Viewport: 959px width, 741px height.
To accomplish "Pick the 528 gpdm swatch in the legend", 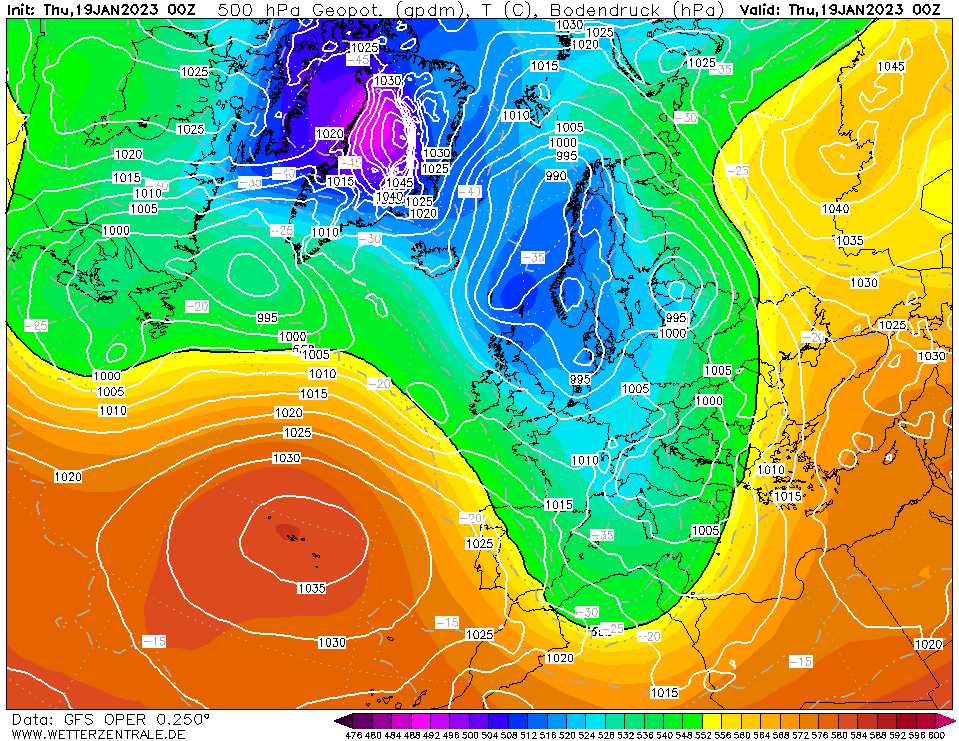I will tap(615, 721).
